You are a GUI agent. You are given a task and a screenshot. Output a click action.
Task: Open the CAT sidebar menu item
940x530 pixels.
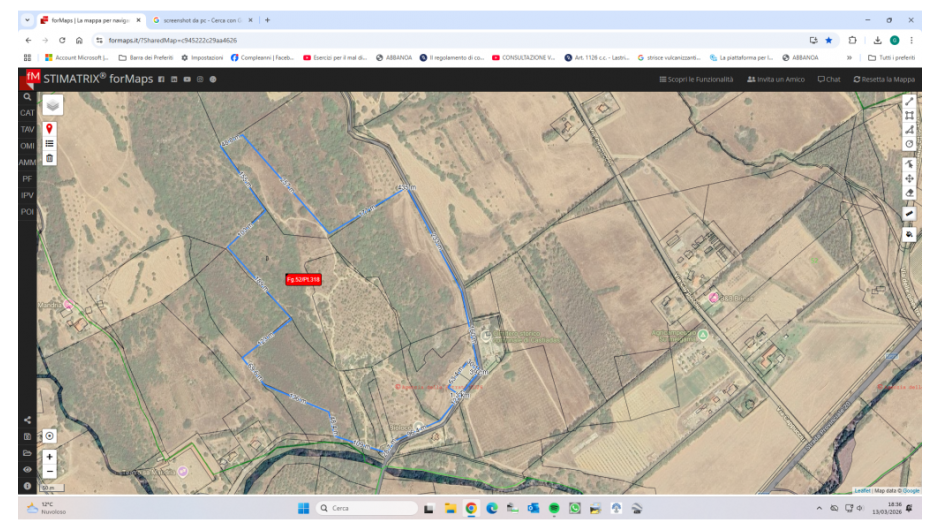[27, 113]
